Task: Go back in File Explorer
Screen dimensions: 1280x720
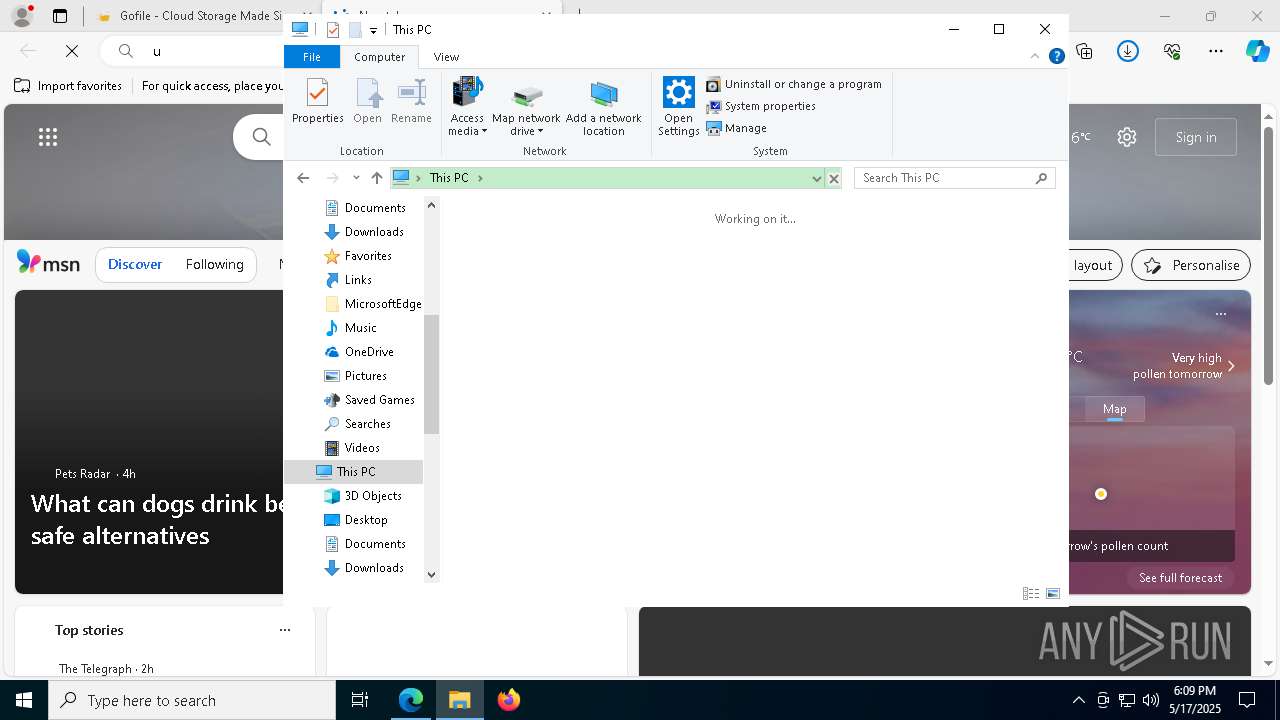Action: [303, 178]
